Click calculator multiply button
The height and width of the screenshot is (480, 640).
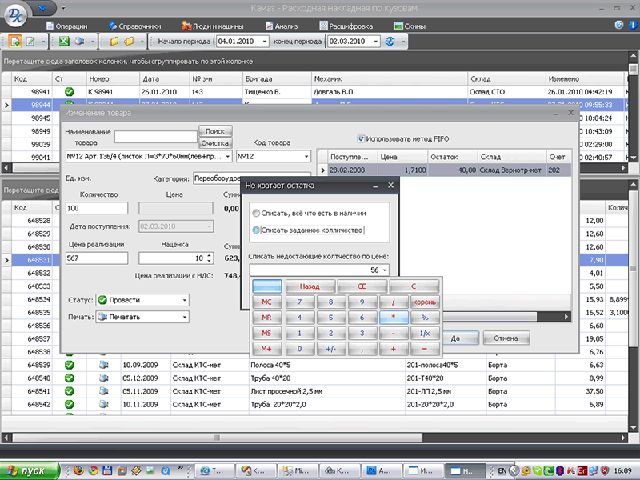pyautogui.click(x=393, y=318)
